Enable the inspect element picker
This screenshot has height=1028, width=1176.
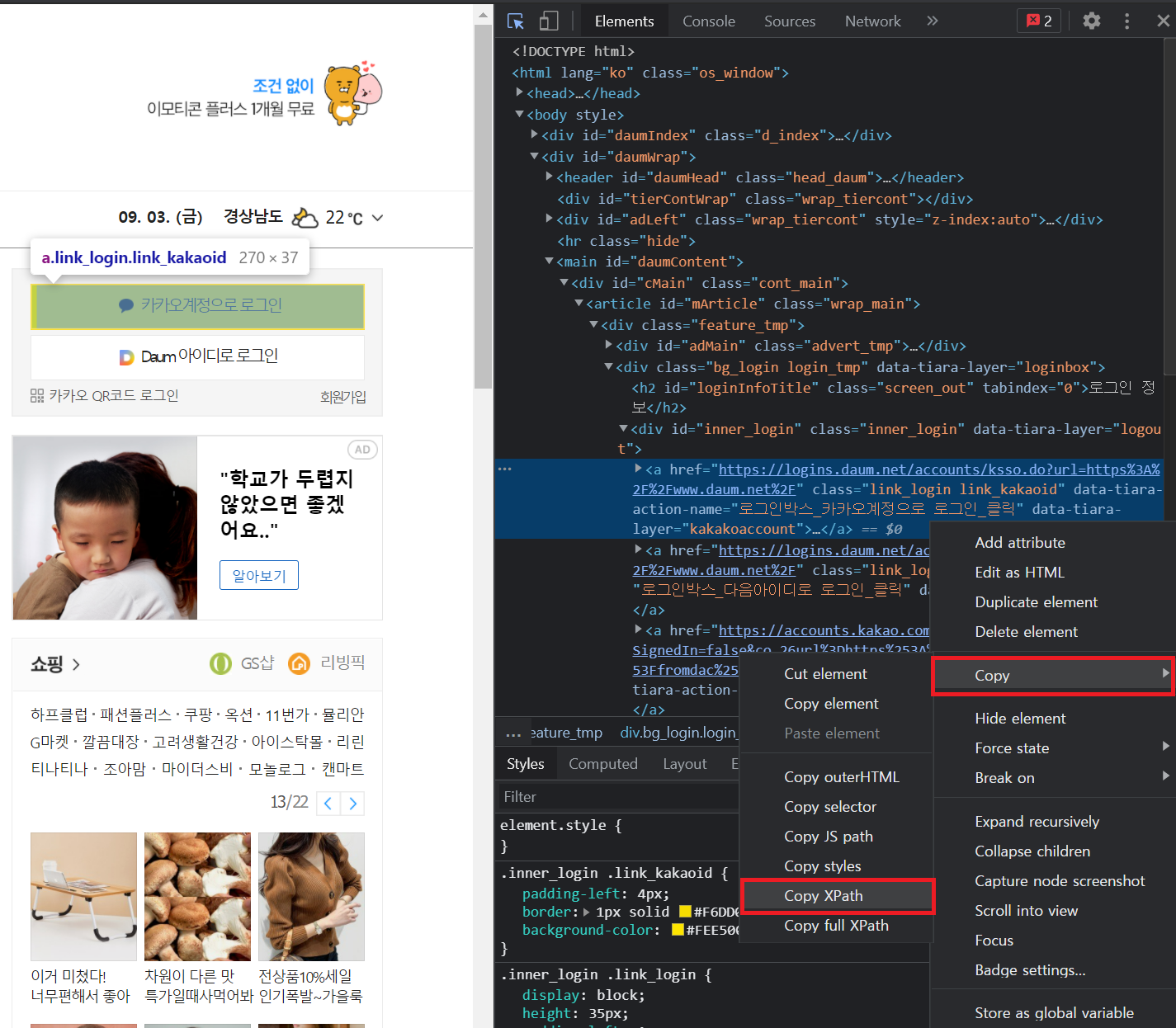point(515,21)
